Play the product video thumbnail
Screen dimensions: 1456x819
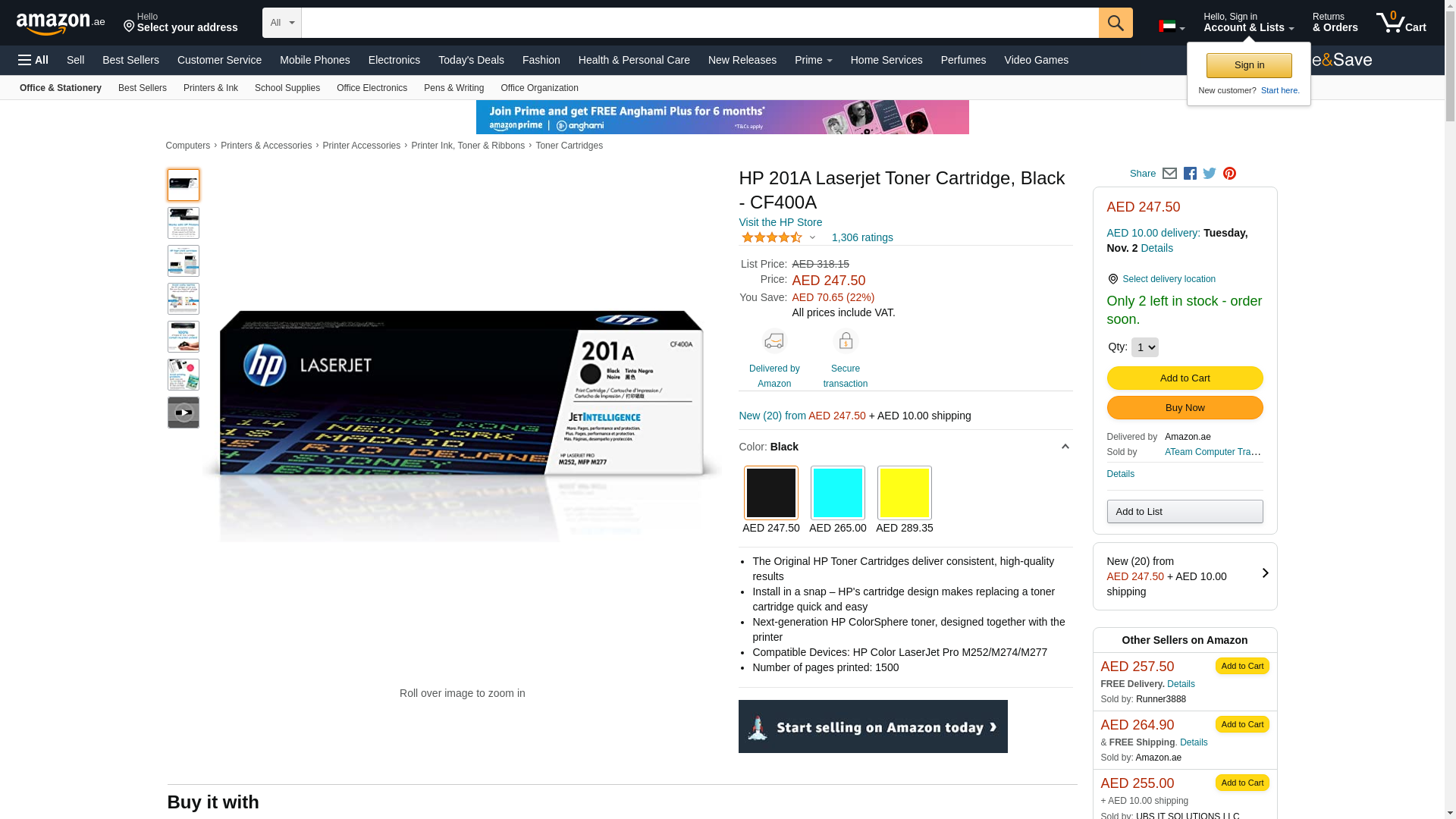(184, 413)
